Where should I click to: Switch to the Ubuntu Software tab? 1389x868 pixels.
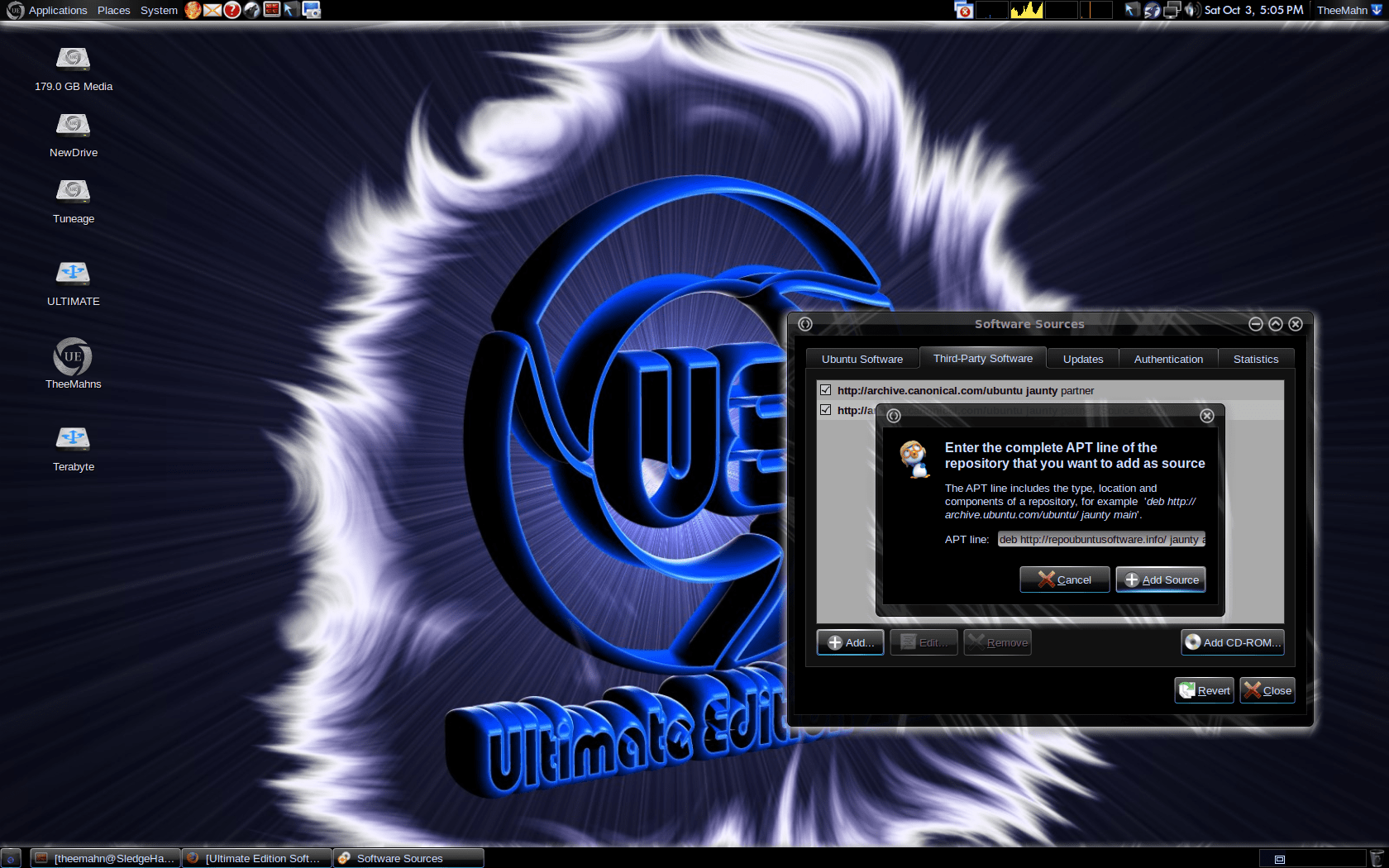coord(862,359)
